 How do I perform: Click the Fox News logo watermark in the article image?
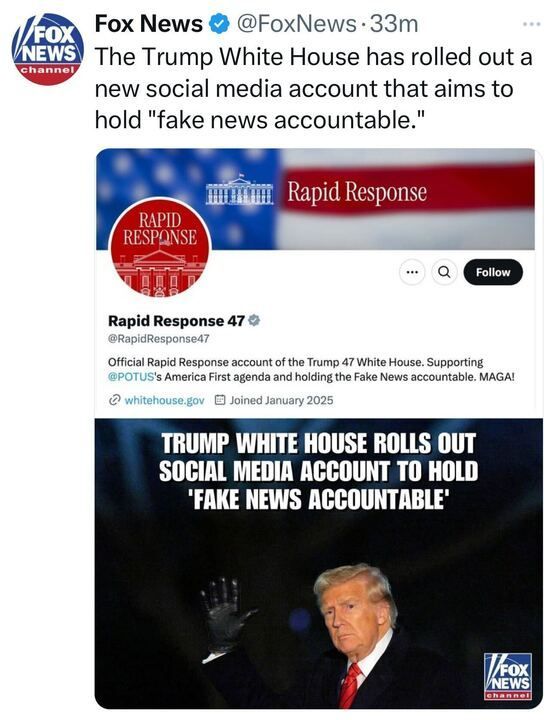508,676
